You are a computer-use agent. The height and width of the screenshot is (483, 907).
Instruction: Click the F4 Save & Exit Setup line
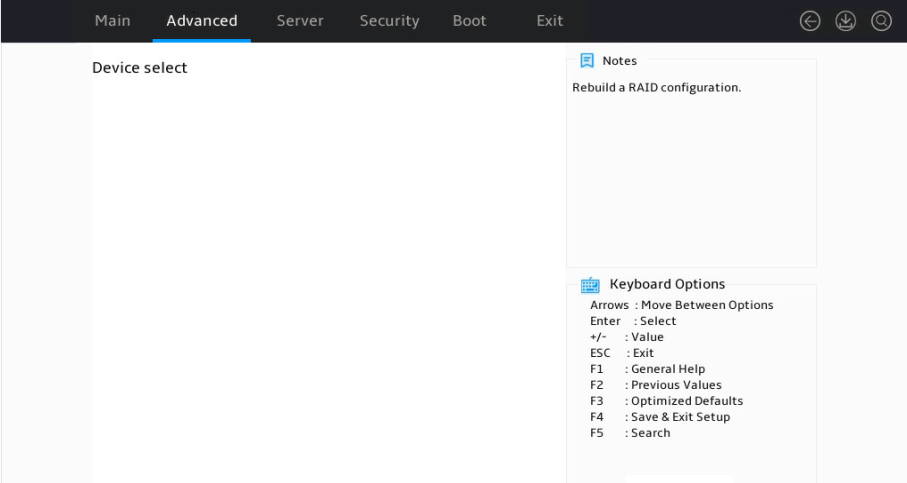[x=660, y=417]
